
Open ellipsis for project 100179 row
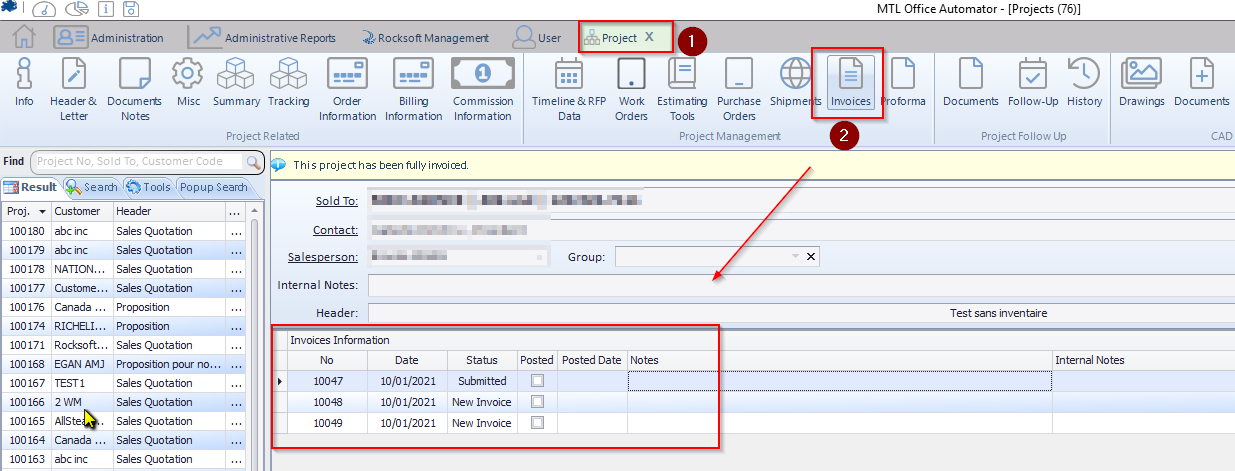tap(236, 250)
